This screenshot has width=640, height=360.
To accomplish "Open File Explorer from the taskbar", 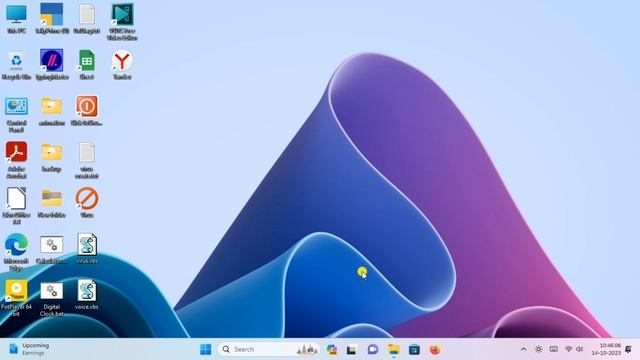I will coord(394,349).
